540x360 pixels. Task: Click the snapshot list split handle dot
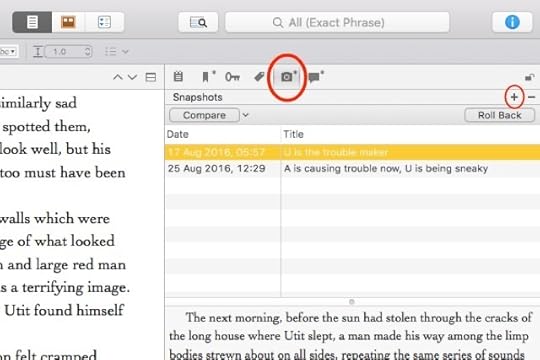coord(352,302)
